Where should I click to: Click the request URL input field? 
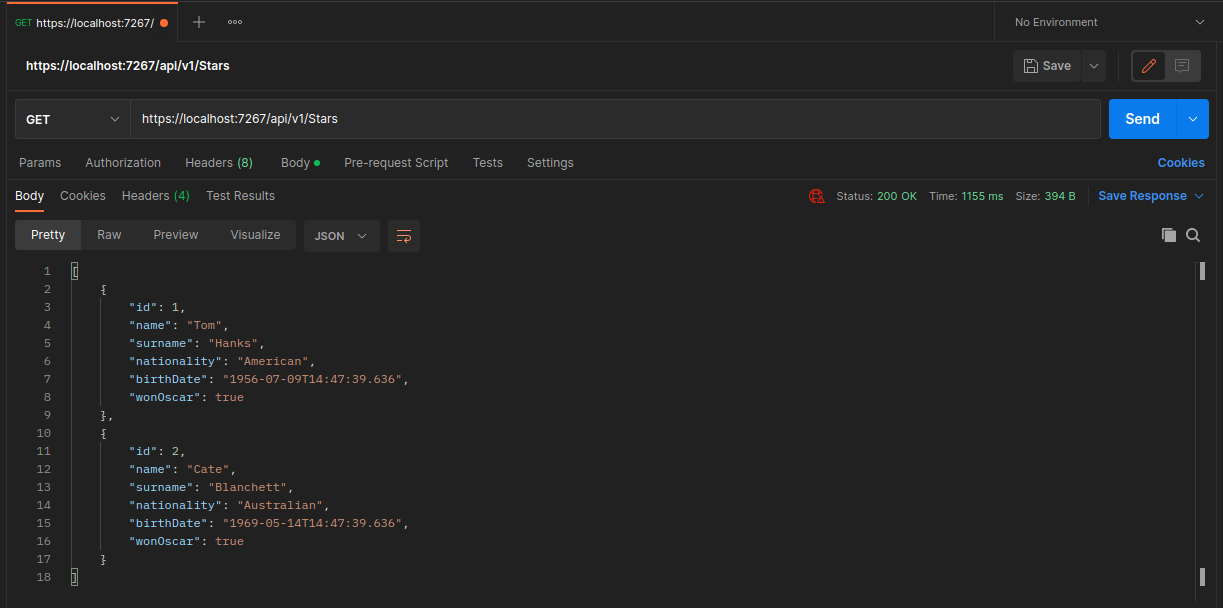tap(615, 119)
